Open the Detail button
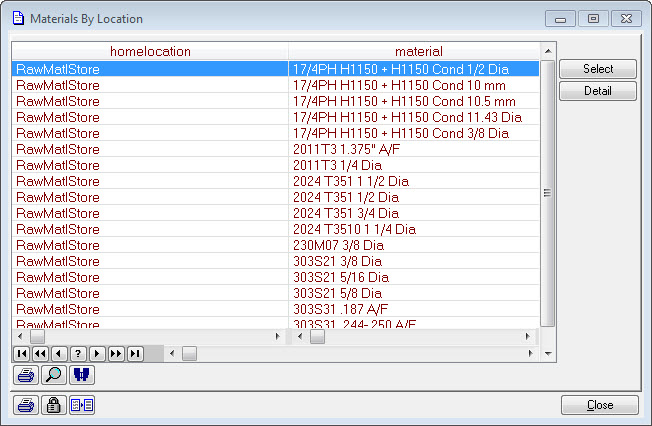This screenshot has height=426, width=652. click(598, 91)
